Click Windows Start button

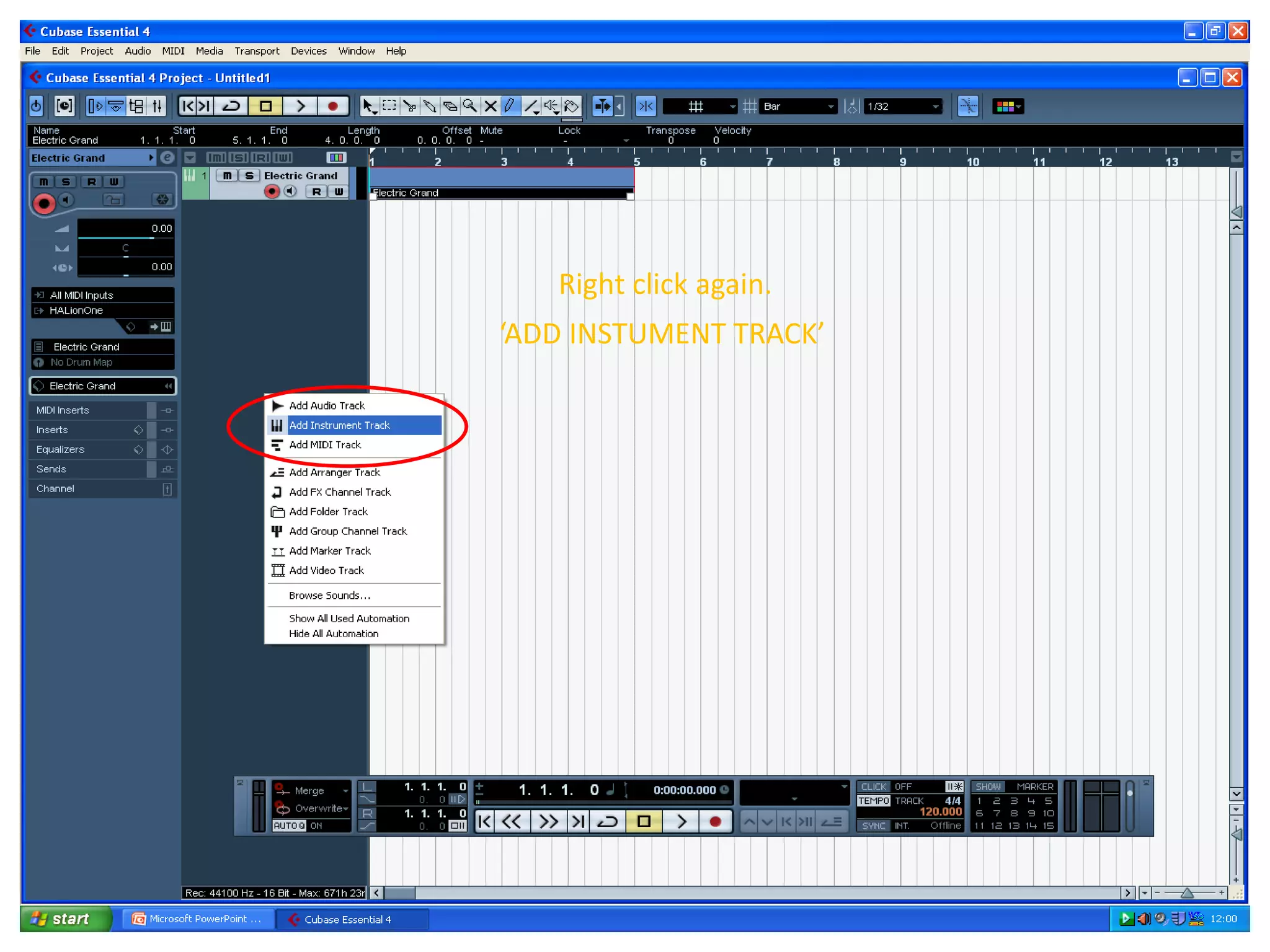click(65, 919)
